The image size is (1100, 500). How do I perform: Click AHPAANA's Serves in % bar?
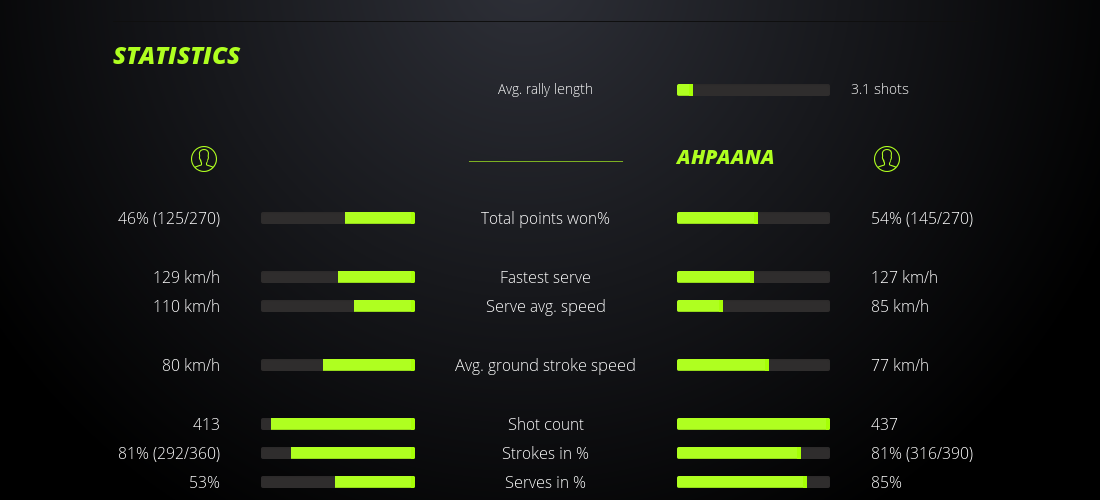click(753, 482)
